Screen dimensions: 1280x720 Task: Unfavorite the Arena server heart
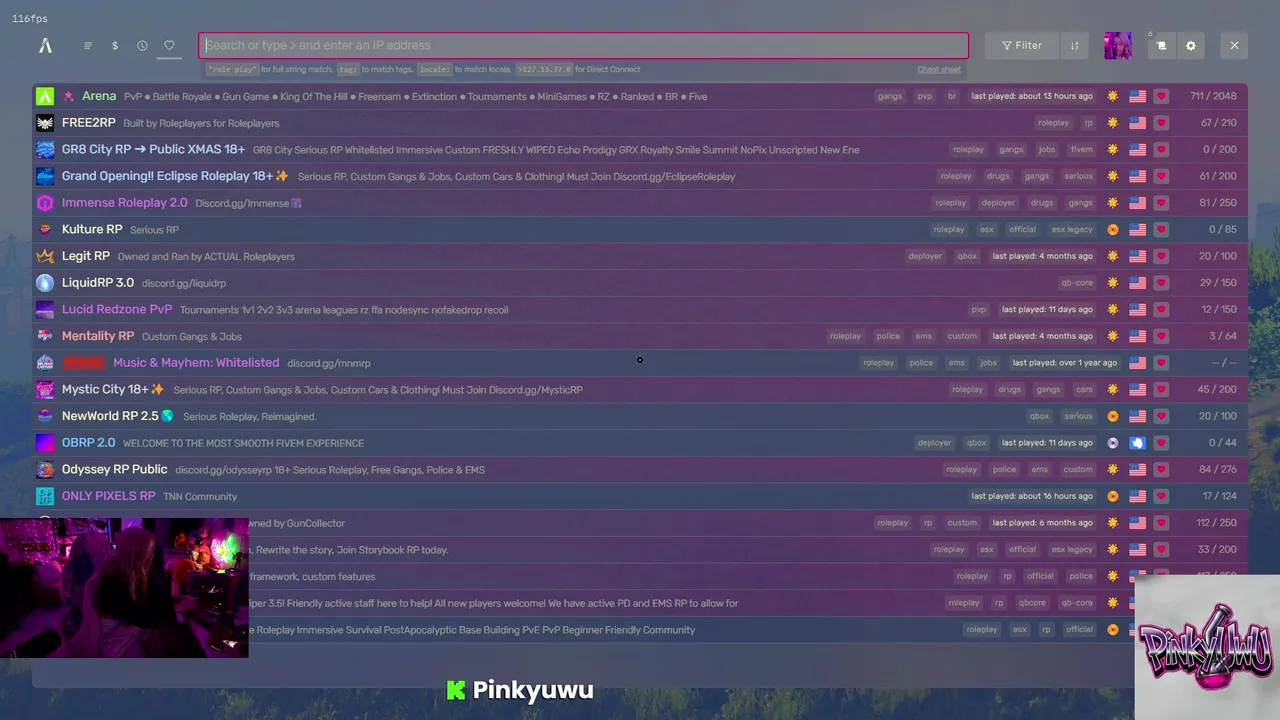1161,96
